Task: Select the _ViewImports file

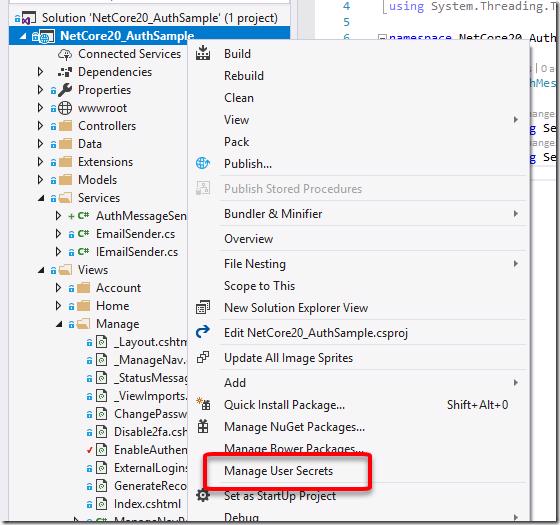Action: (150, 396)
